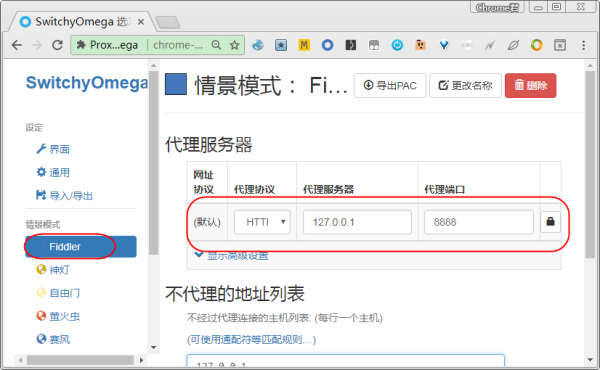The height and width of the screenshot is (370, 600).
Task: Reload the page with the refresh icon
Action: click(x=57, y=45)
